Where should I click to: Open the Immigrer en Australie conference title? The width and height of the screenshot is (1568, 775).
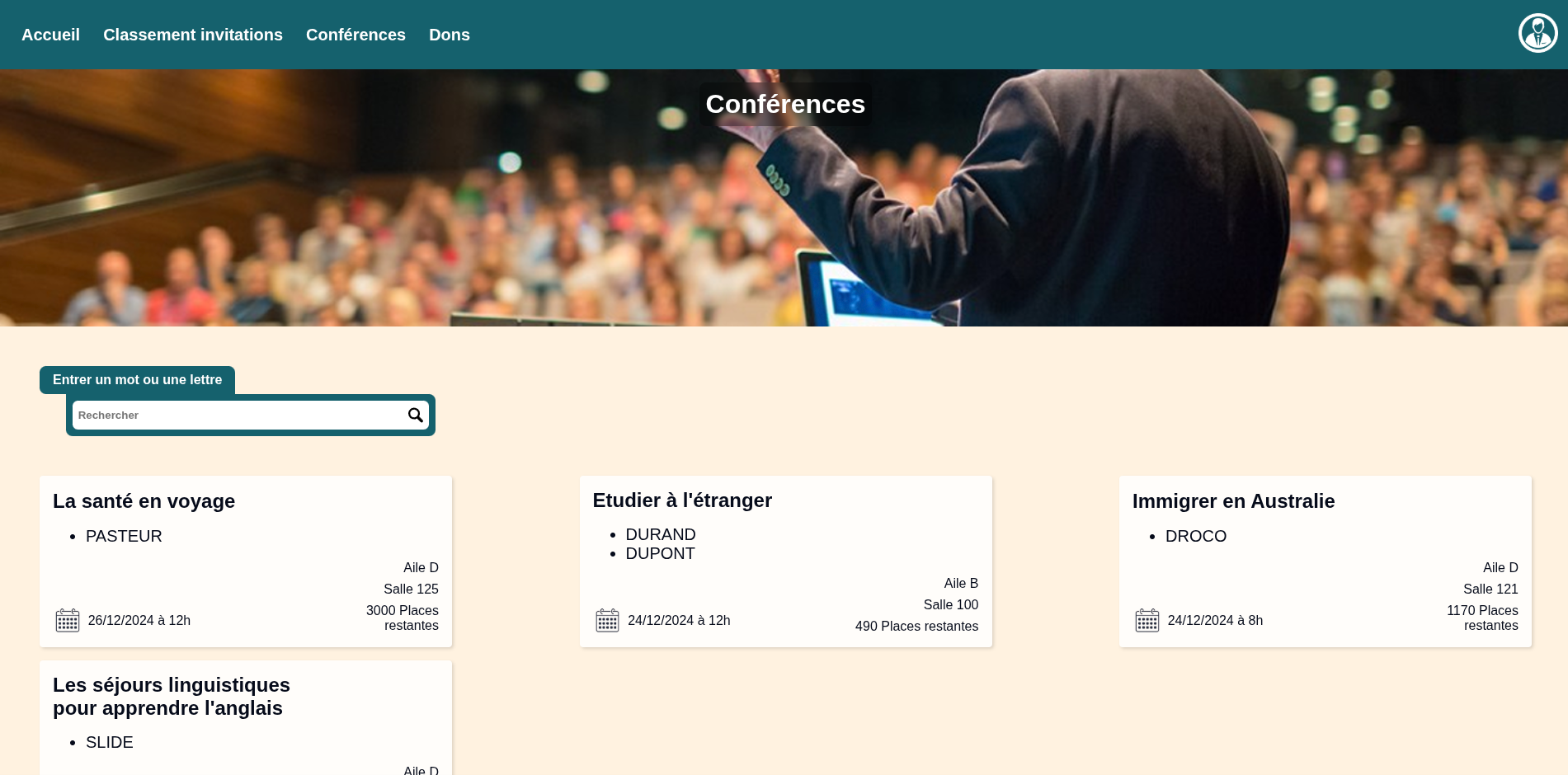click(1233, 501)
